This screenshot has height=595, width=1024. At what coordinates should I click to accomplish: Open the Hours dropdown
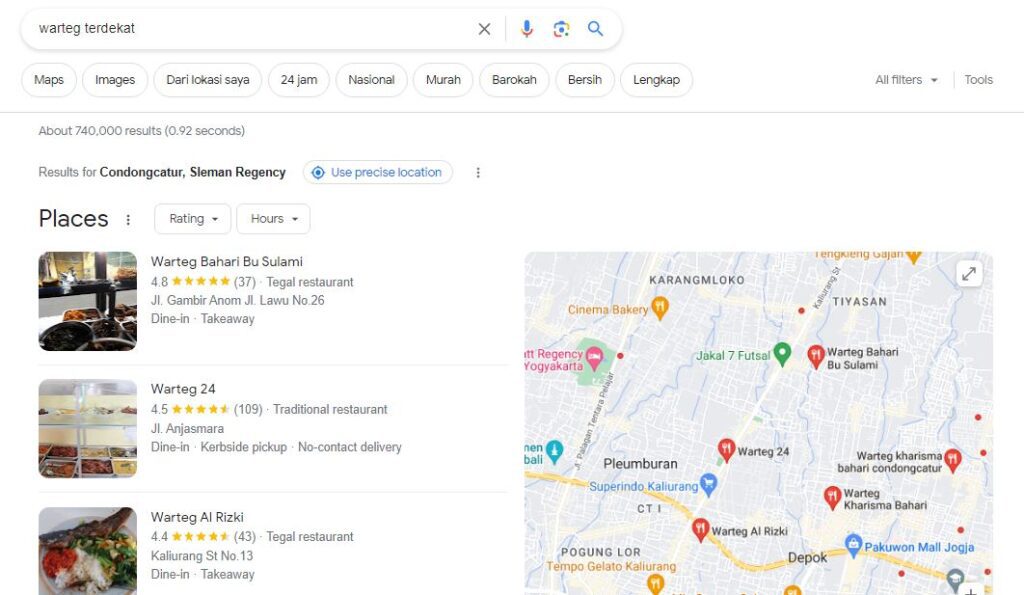coord(272,218)
